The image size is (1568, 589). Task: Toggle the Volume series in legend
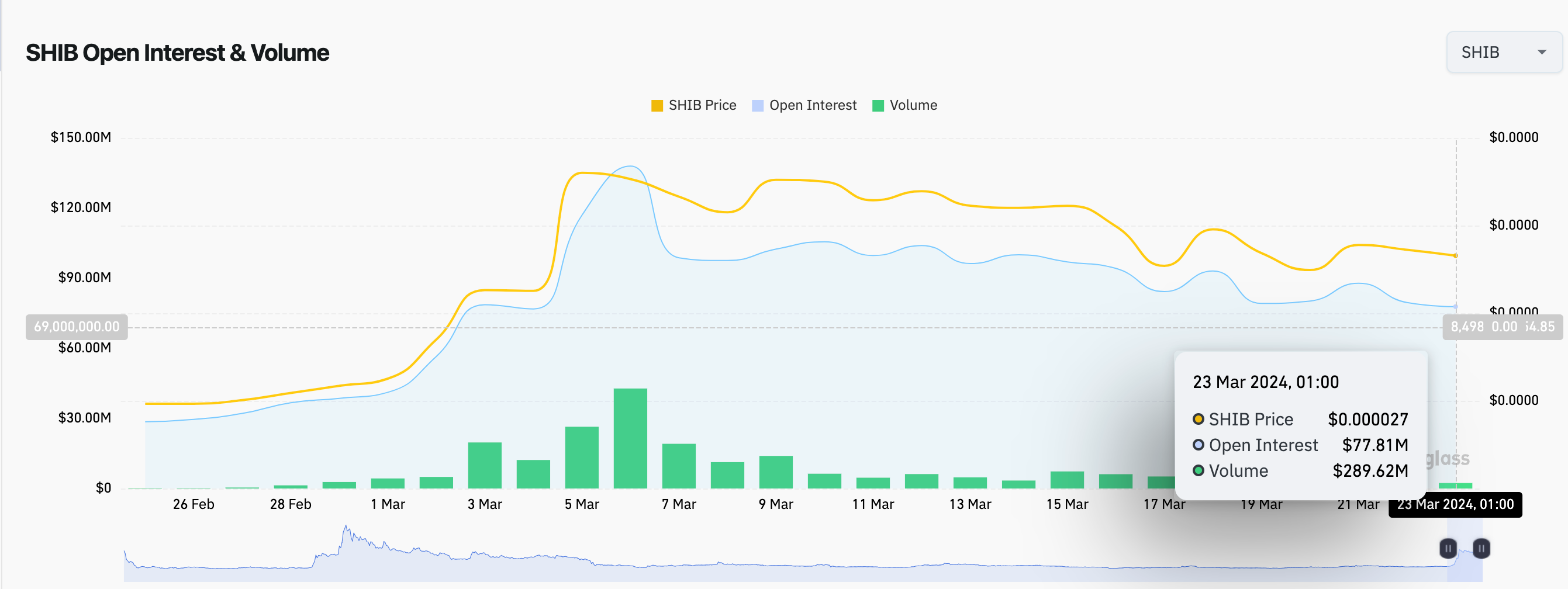pyautogui.click(x=913, y=105)
